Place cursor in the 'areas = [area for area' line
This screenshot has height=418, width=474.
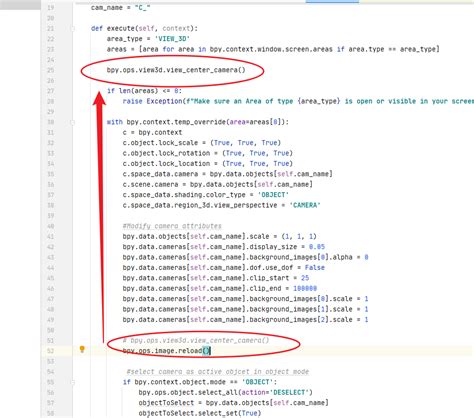click(x=273, y=49)
